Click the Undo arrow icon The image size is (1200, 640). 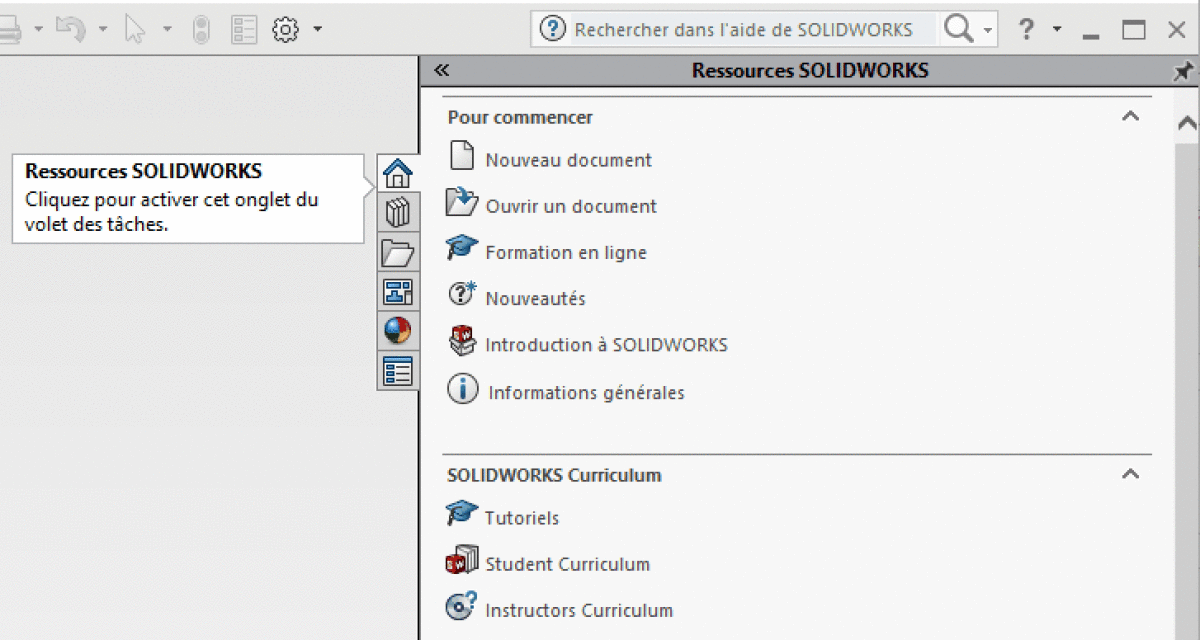point(70,29)
